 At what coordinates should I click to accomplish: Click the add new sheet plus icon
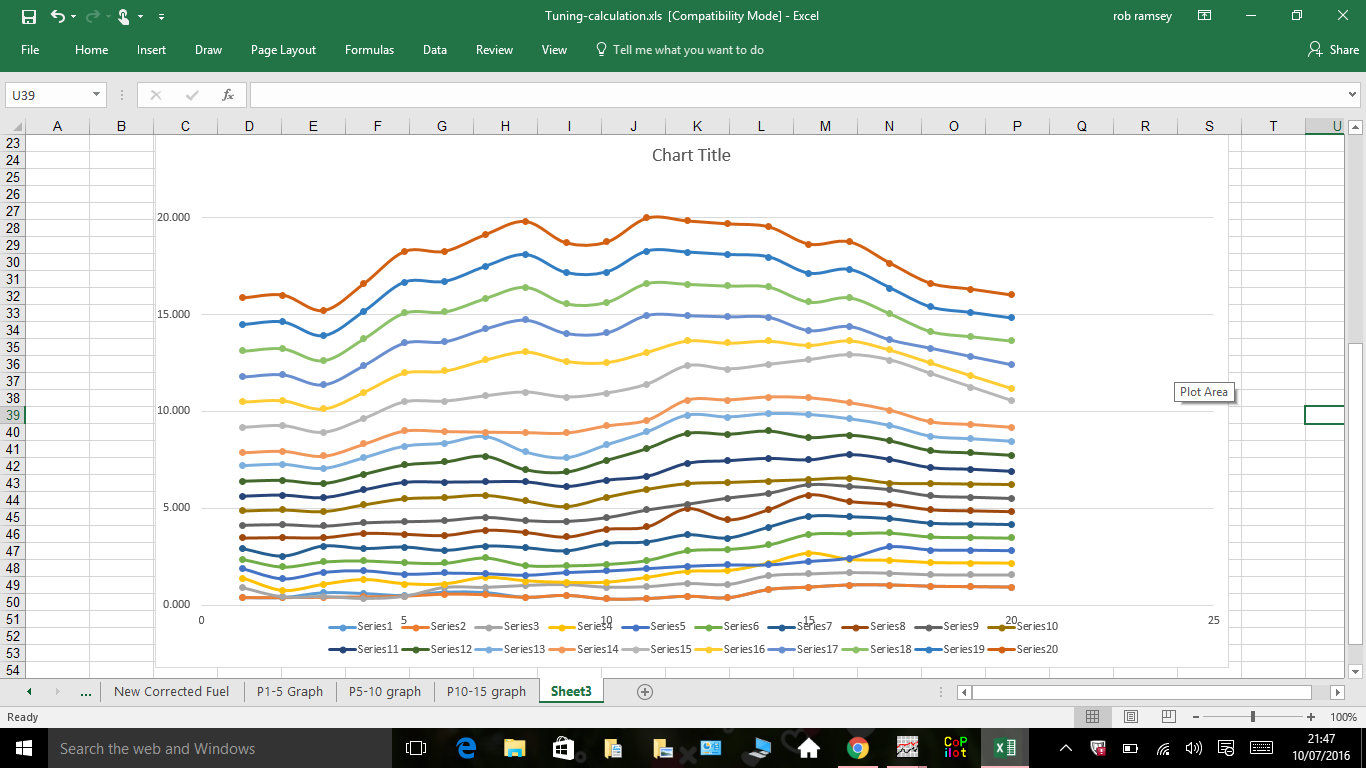[645, 691]
